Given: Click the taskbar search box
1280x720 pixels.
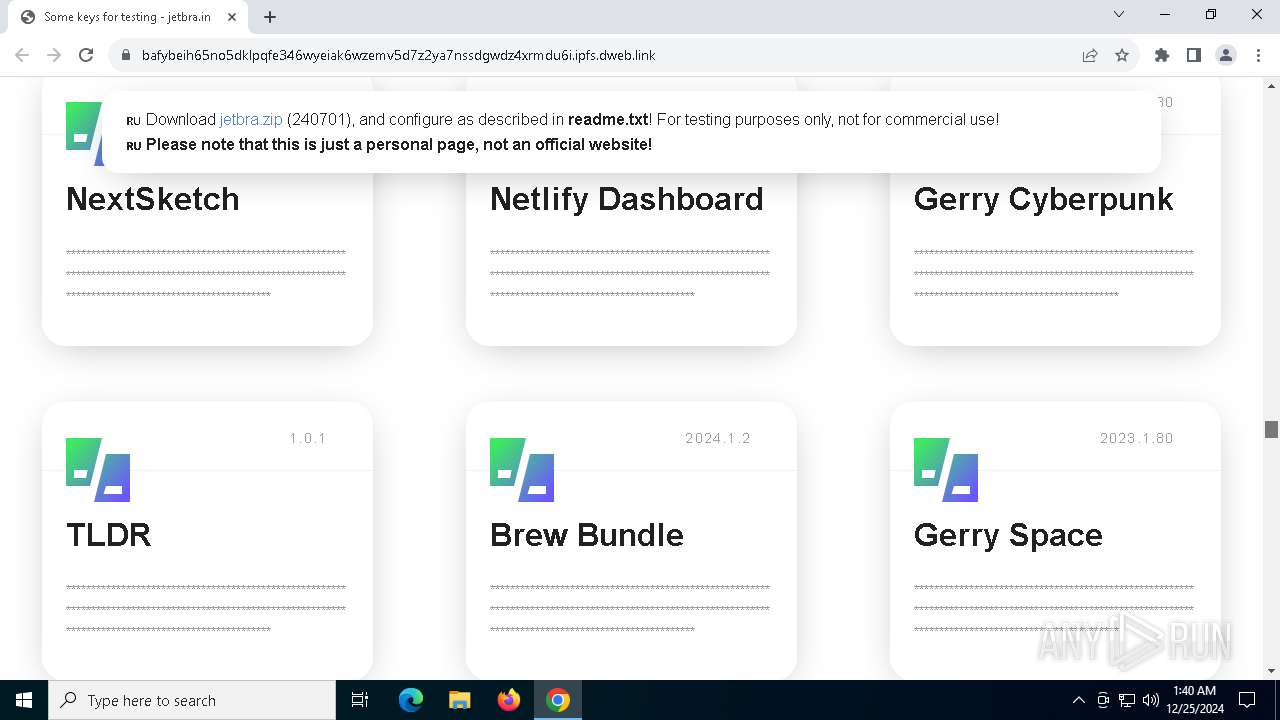Looking at the screenshot, I should pyautogui.click(x=192, y=700).
